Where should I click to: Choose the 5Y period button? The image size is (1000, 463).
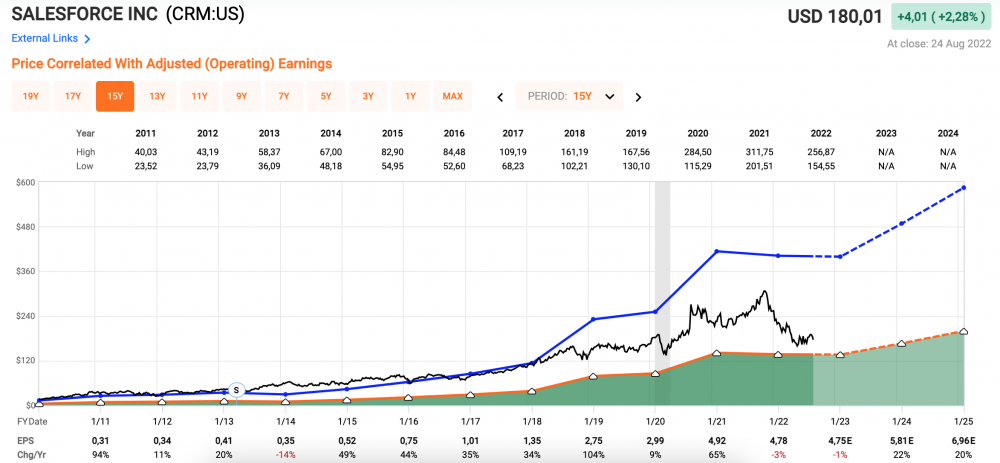326,96
